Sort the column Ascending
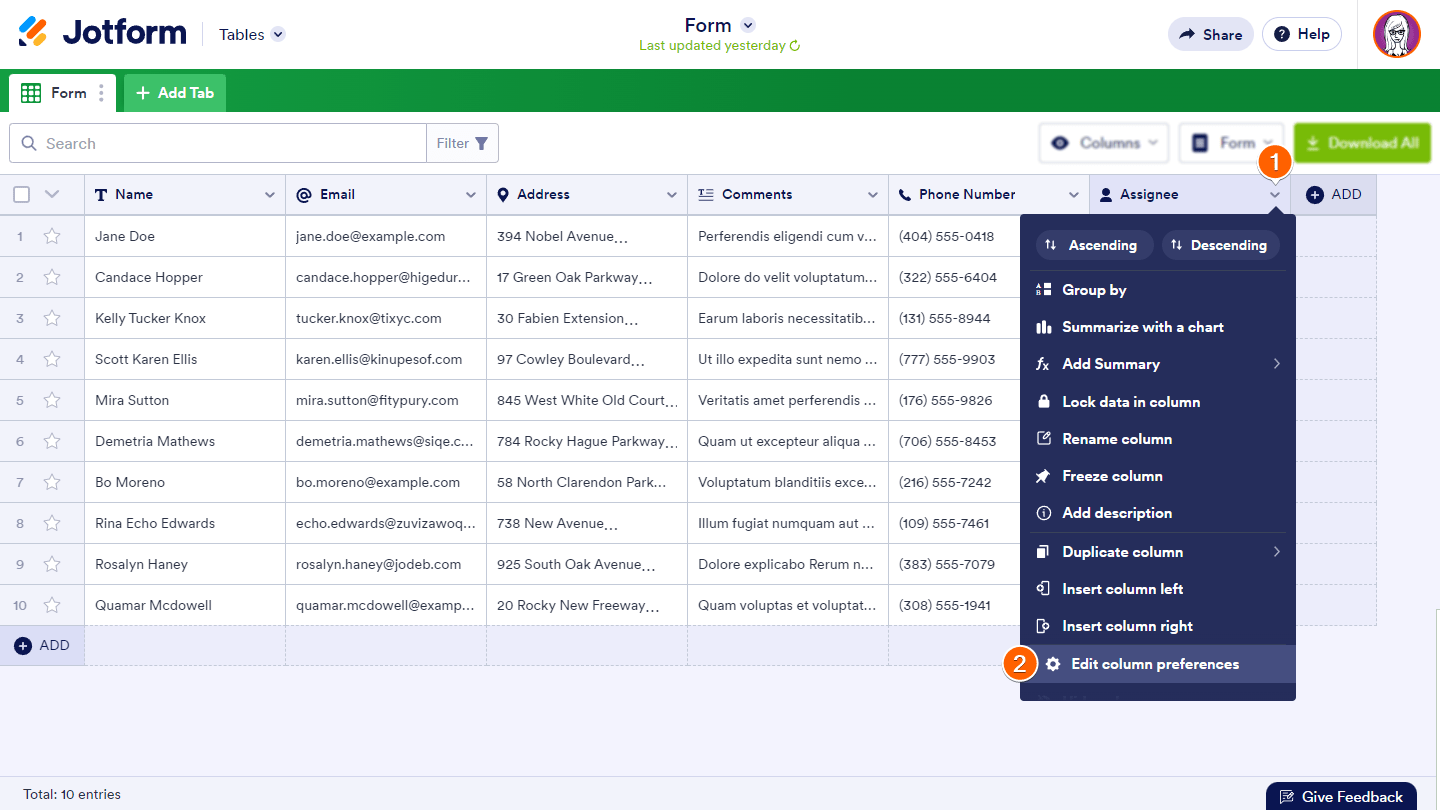1440x810 pixels. pyautogui.click(x=1091, y=245)
